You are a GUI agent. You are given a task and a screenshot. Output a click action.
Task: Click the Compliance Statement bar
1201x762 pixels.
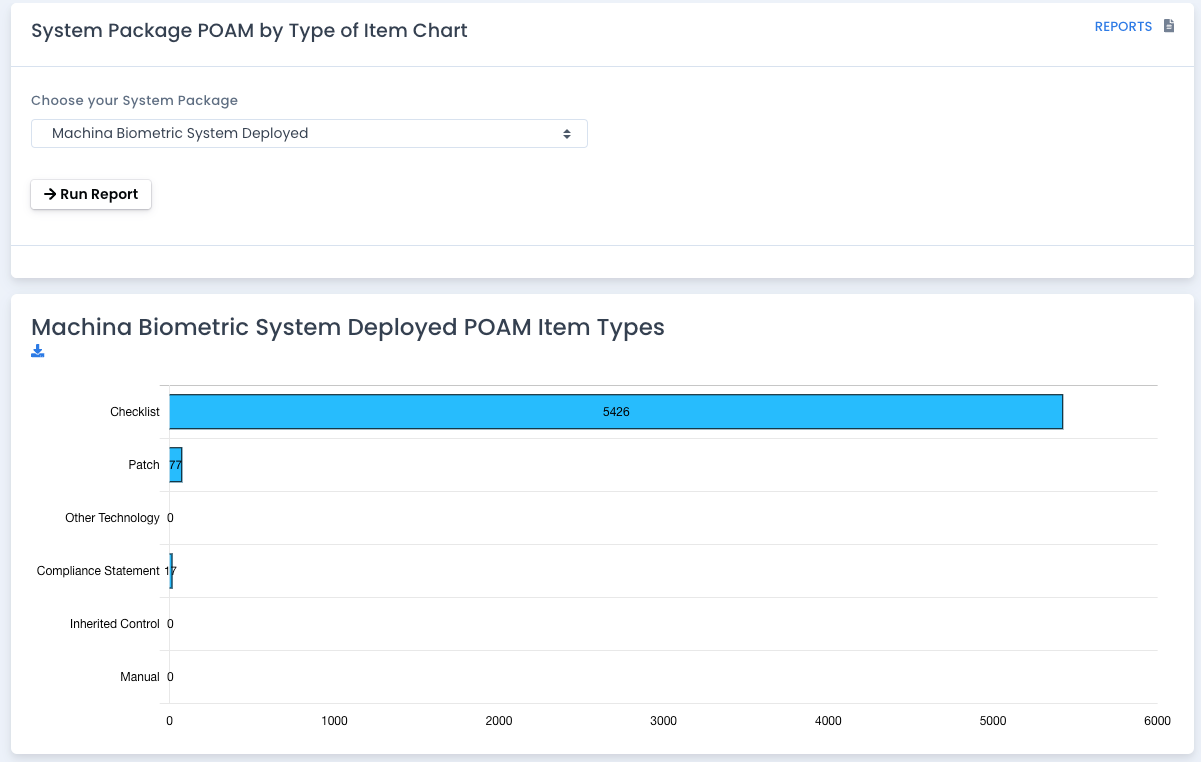pos(171,571)
